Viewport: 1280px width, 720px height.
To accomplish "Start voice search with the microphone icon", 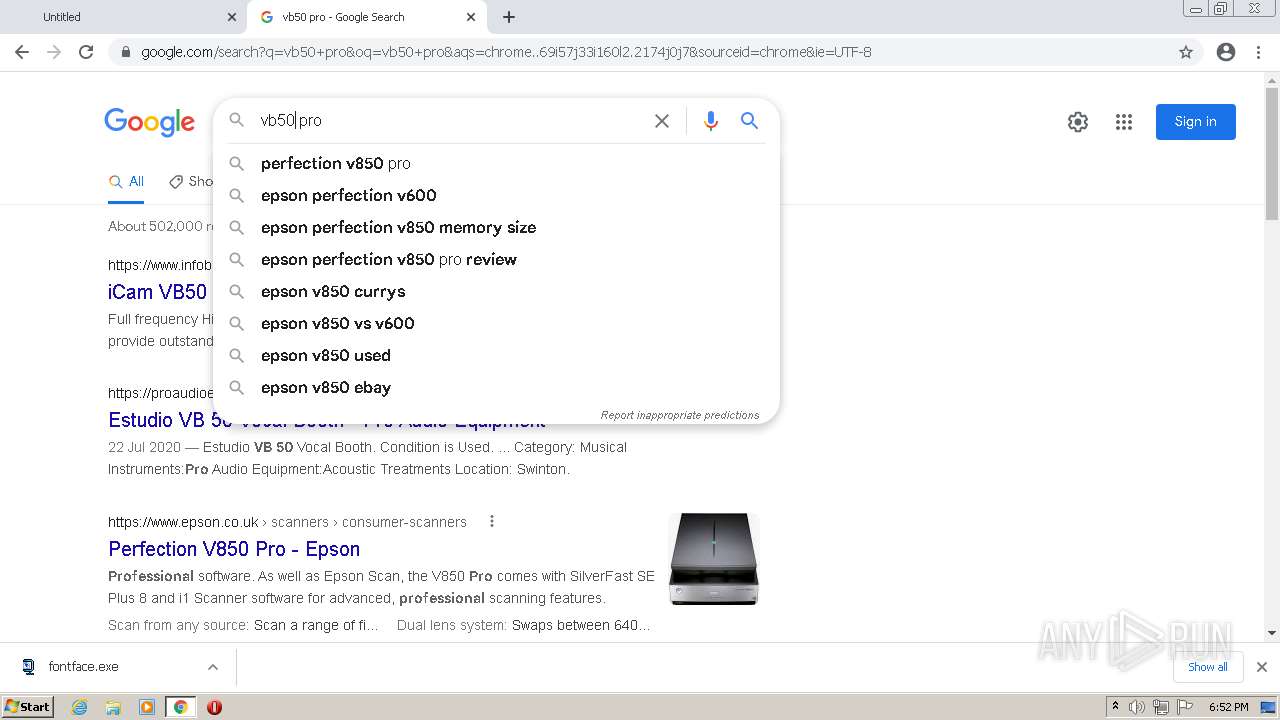I will coord(711,121).
